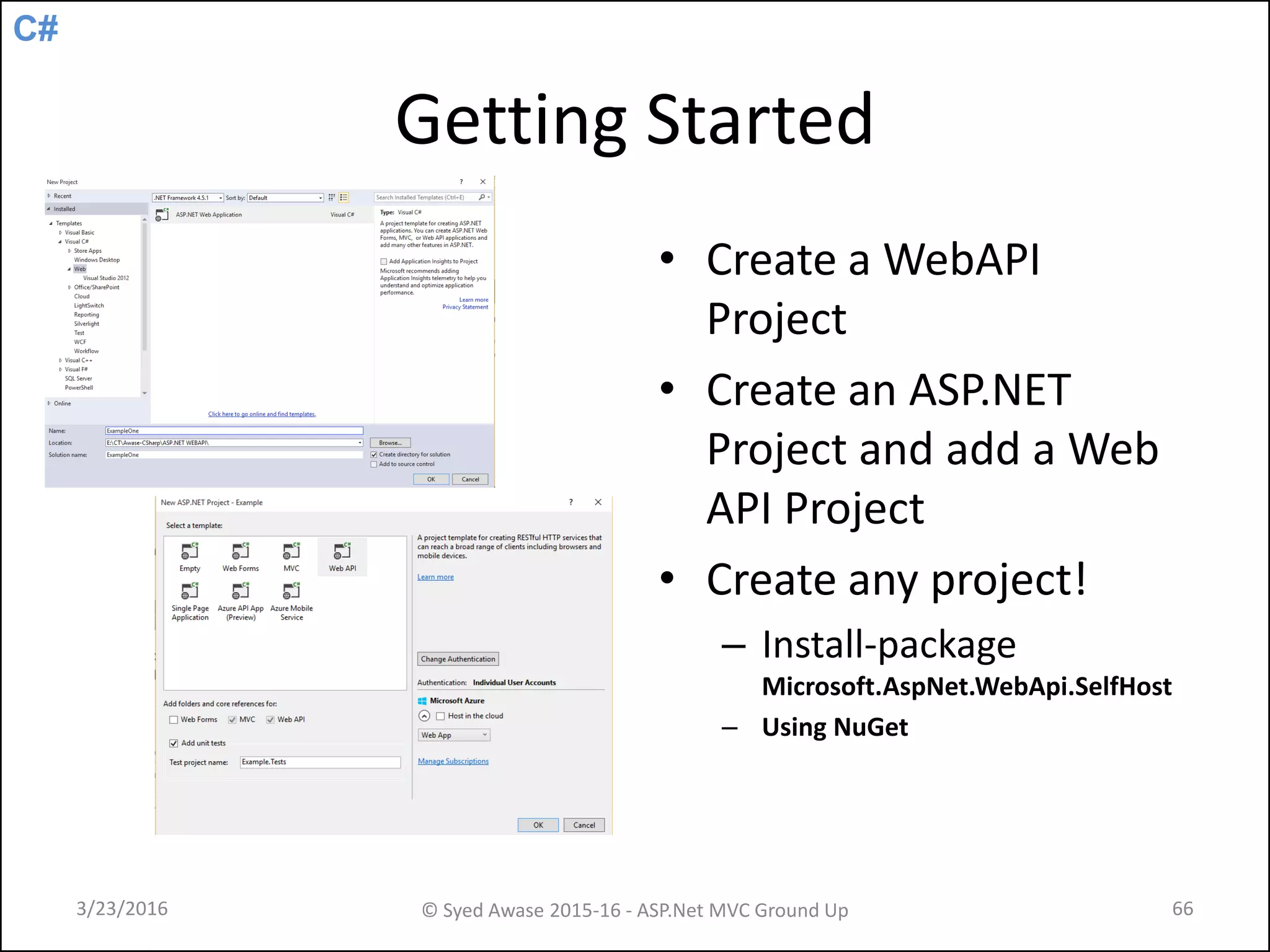Select Visual Studio 2012 tree item
This screenshot has width=1270, height=952.
(106, 278)
